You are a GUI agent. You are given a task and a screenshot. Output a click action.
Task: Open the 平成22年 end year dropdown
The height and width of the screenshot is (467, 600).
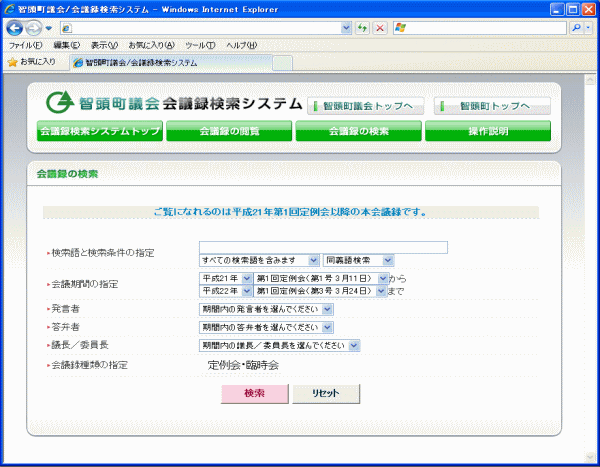tap(225, 291)
